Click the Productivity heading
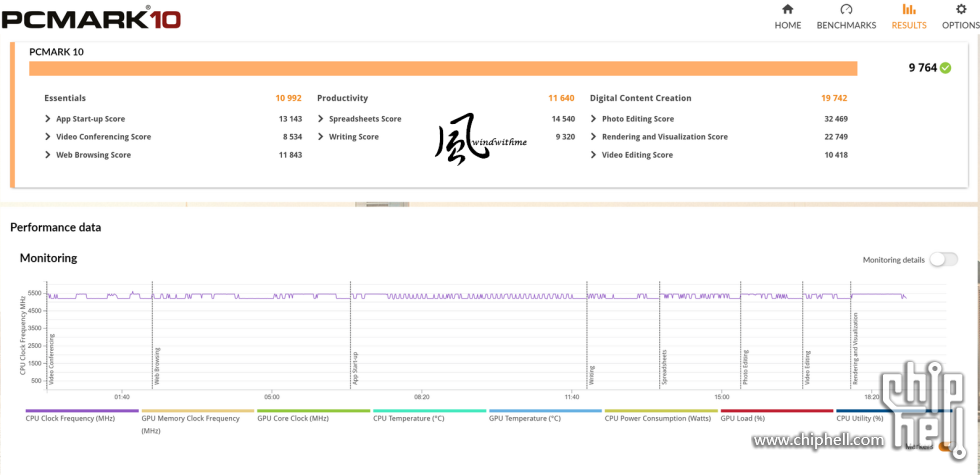This screenshot has width=980, height=475. click(342, 98)
